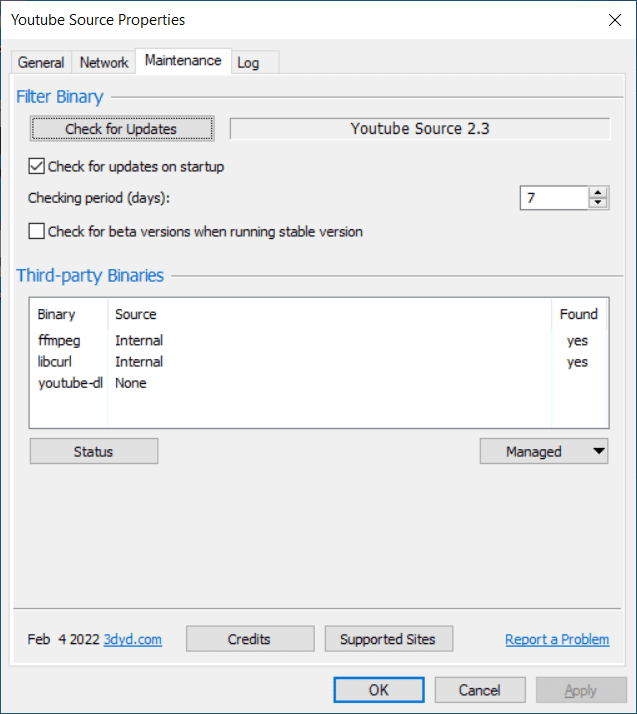
Task: Click the Report a Problem link
Action: [x=557, y=639]
